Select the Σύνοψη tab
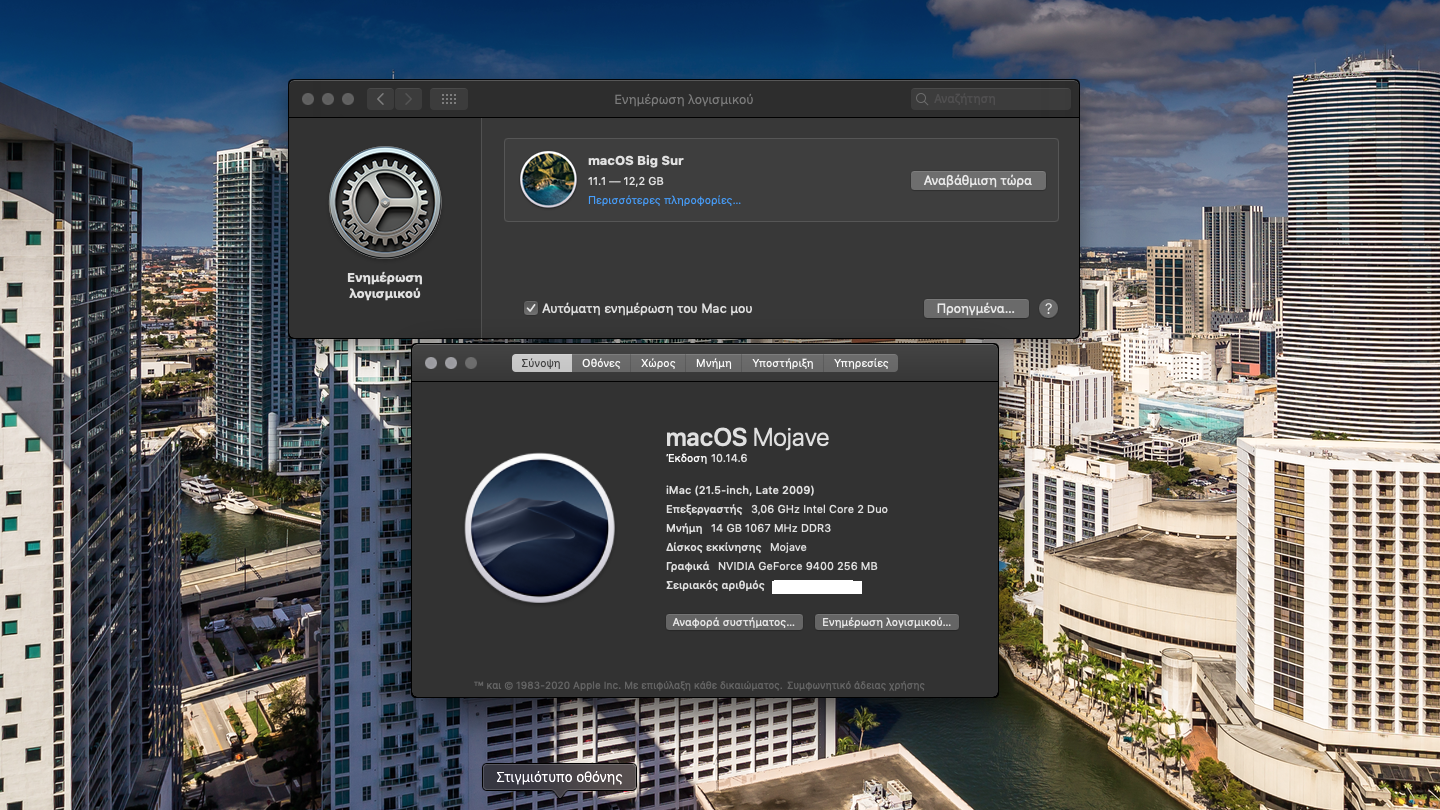1440x810 pixels. 541,363
